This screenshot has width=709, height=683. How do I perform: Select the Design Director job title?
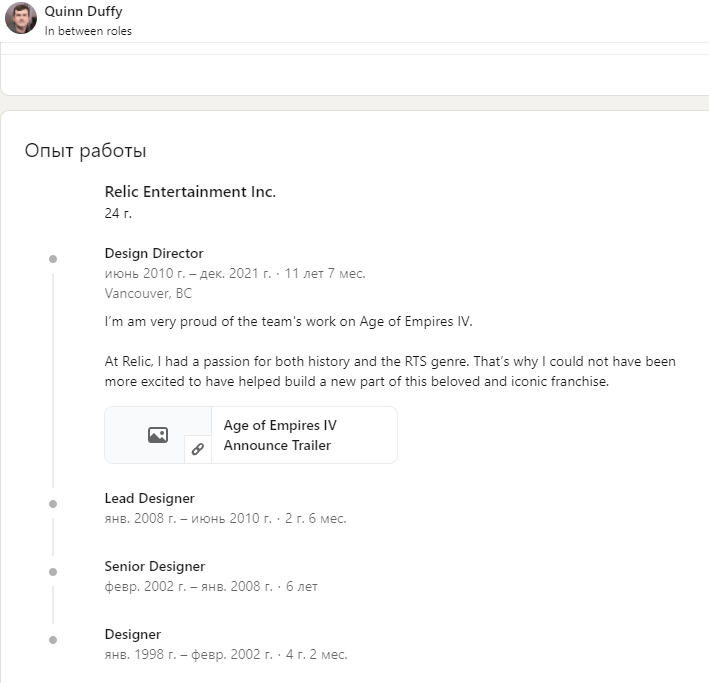pos(154,253)
